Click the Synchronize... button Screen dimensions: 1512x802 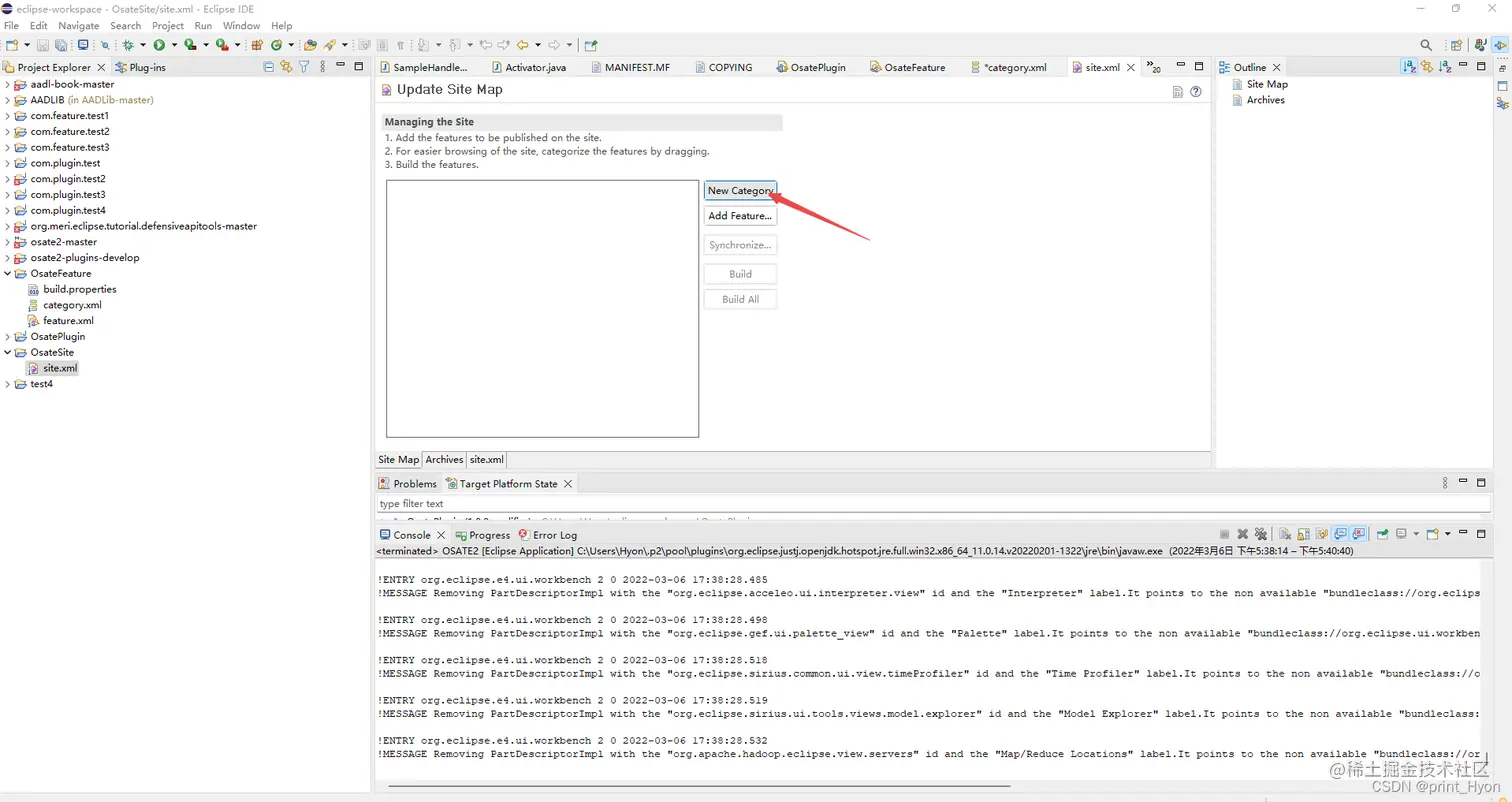pos(740,245)
